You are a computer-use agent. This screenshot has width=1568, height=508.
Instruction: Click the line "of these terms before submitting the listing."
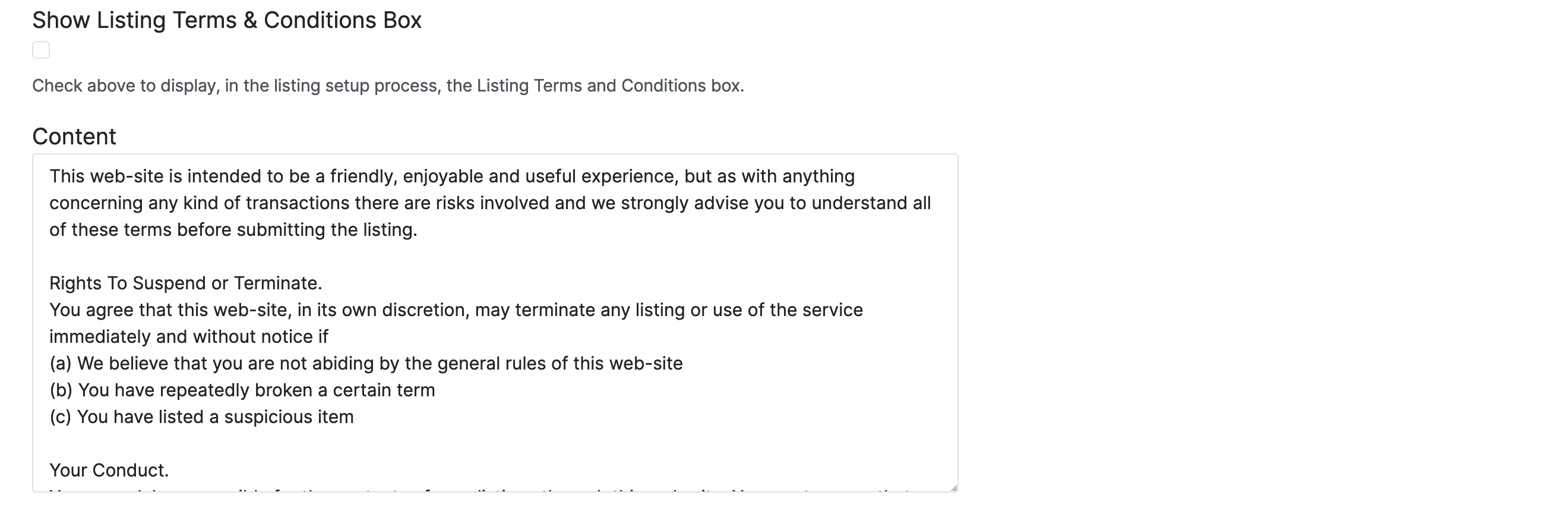(x=233, y=231)
